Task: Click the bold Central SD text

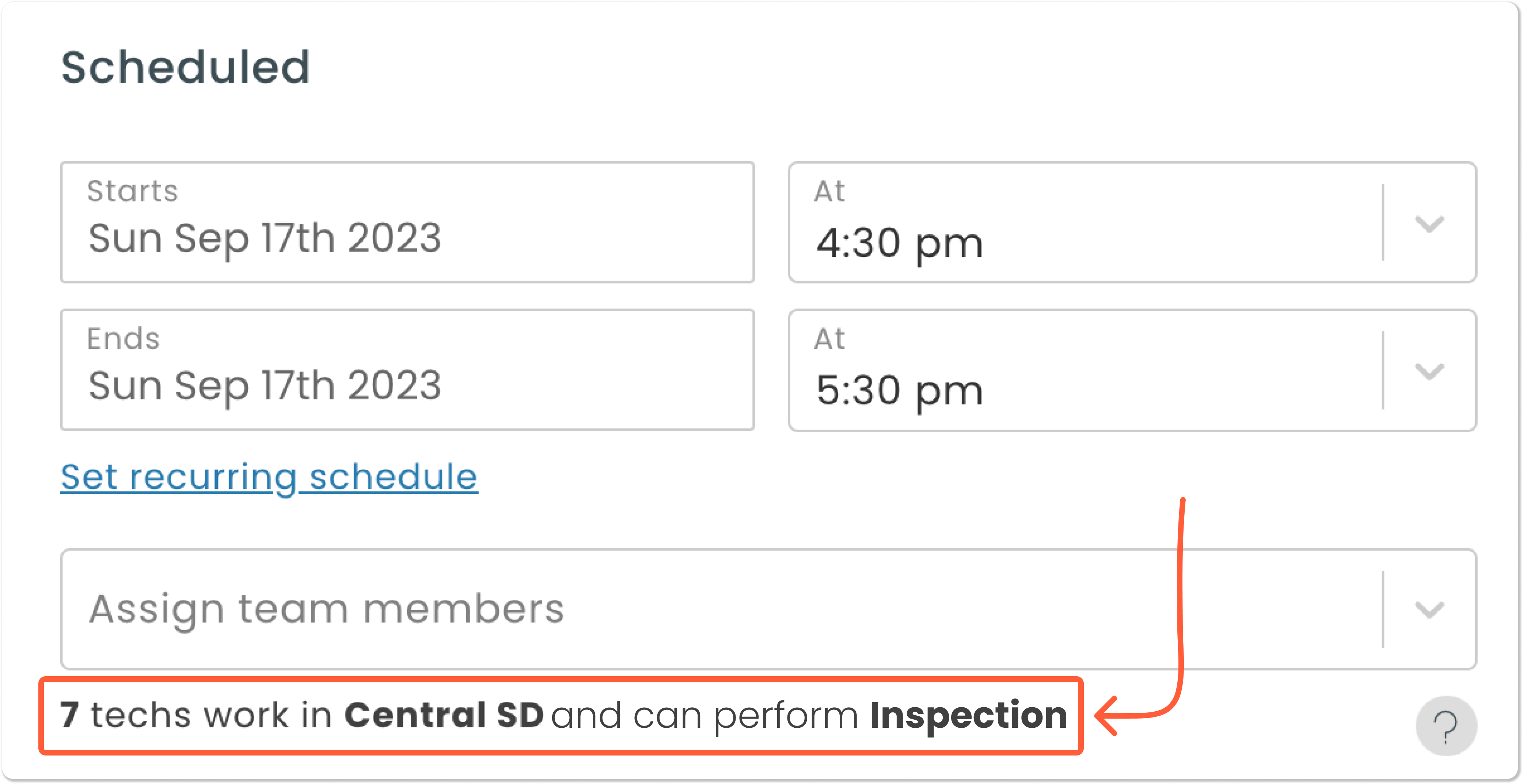Action: click(x=444, y=715)
